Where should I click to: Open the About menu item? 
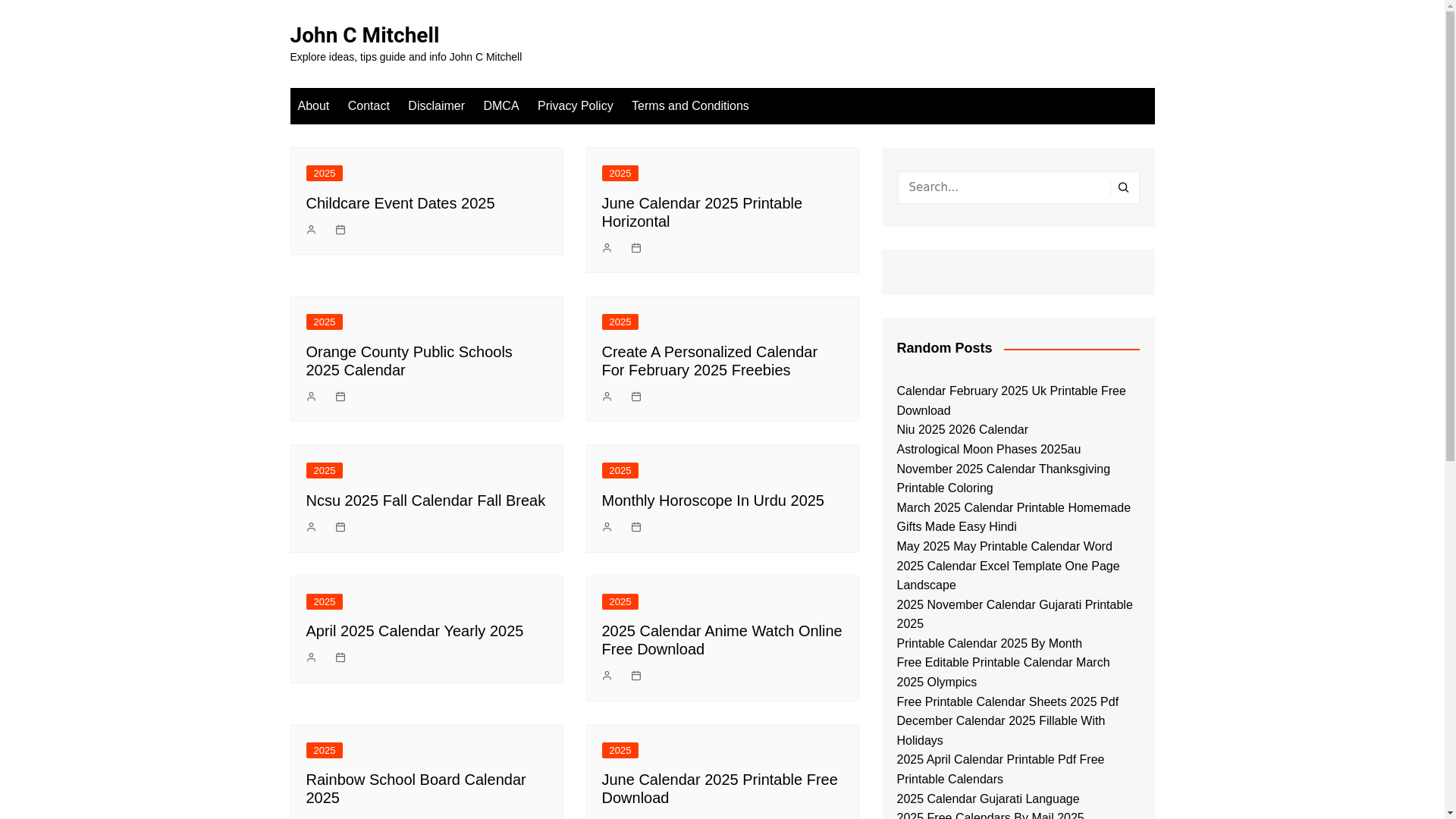pyautogui.click(x=313, y=106)
